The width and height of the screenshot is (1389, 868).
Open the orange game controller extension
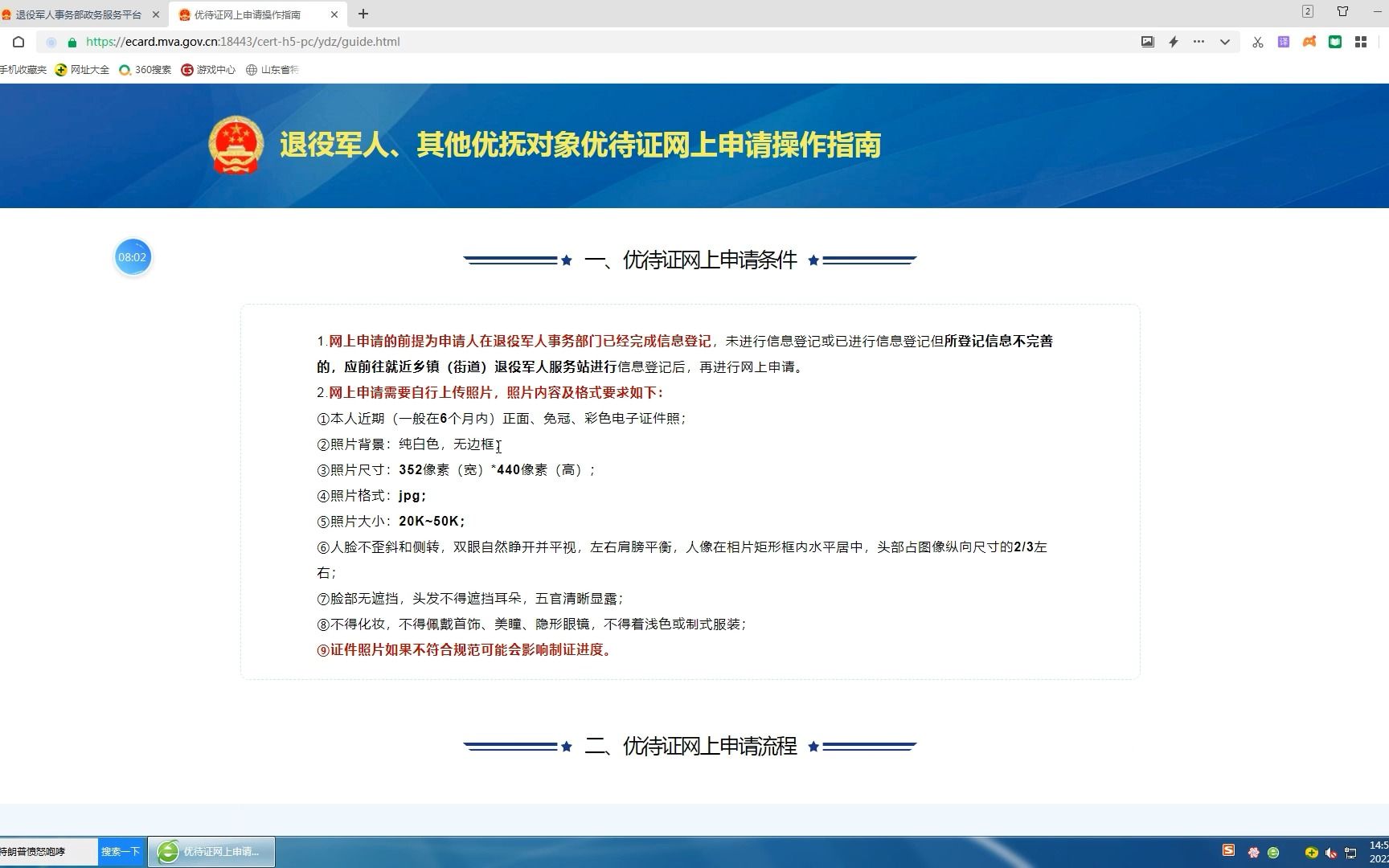[1309, 42]
